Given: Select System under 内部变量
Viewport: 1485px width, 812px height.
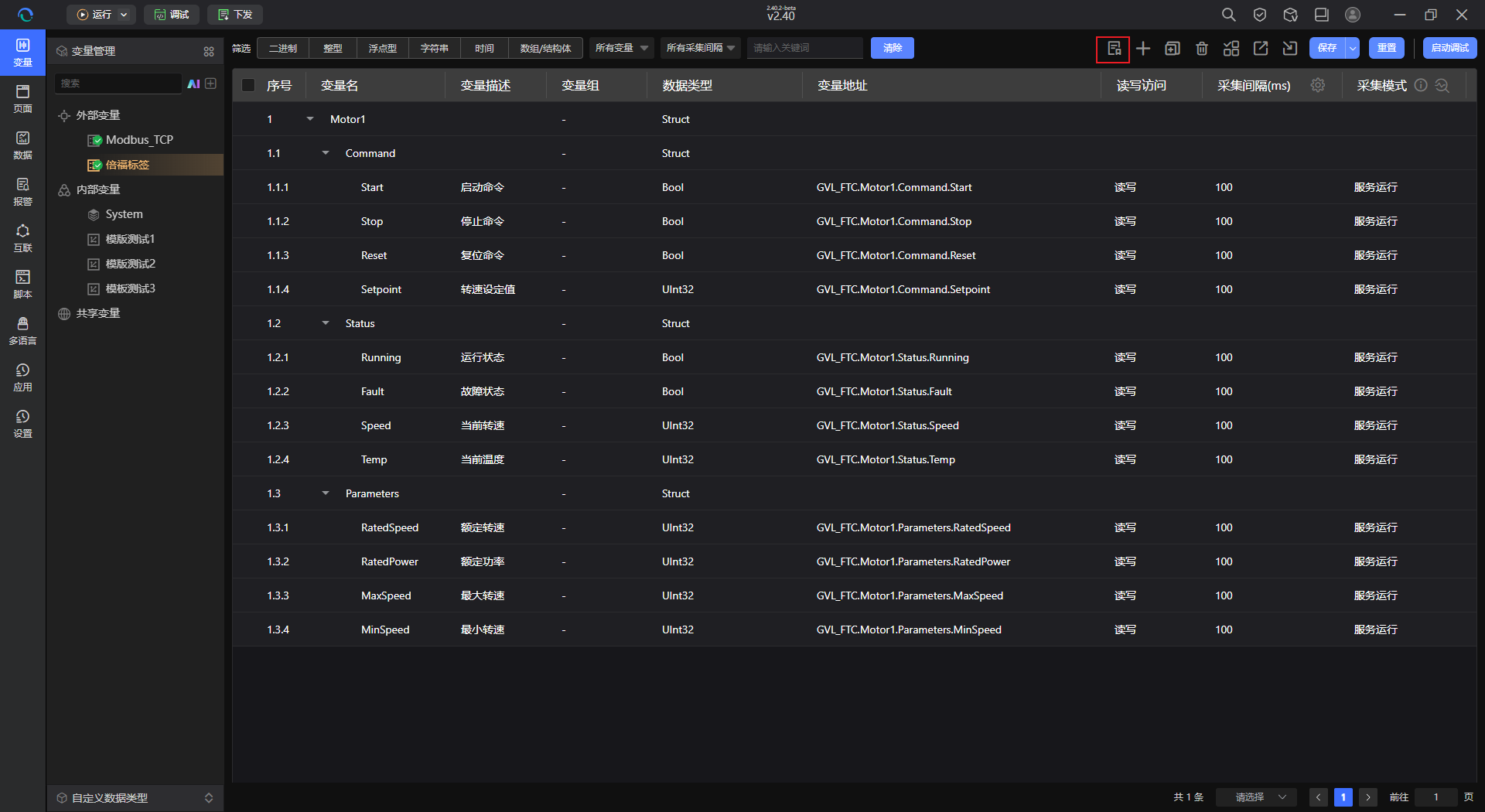Looking at the screenshot, I should [124, 214].
